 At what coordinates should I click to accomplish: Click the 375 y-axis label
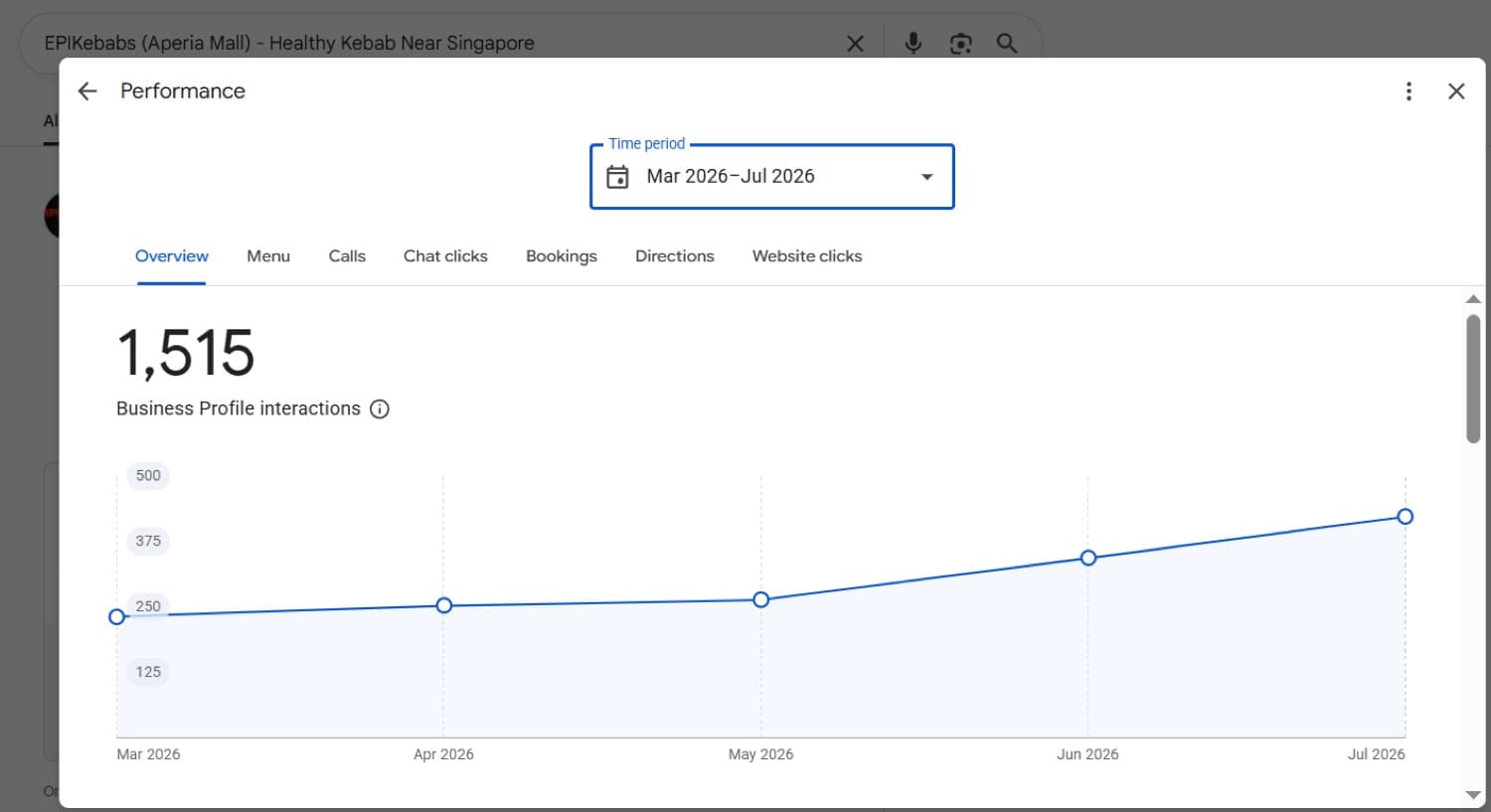click(x=148, y=541)
